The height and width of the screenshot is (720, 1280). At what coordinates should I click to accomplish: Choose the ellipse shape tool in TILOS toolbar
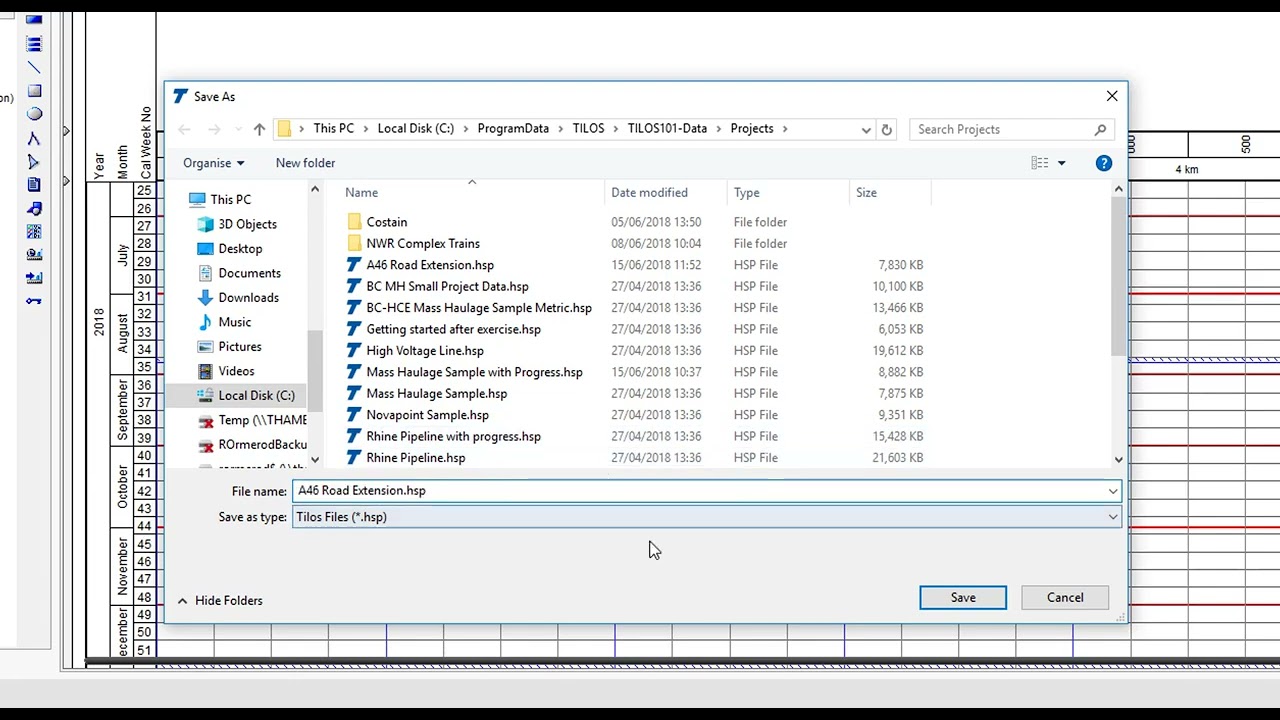pos(34,114)
